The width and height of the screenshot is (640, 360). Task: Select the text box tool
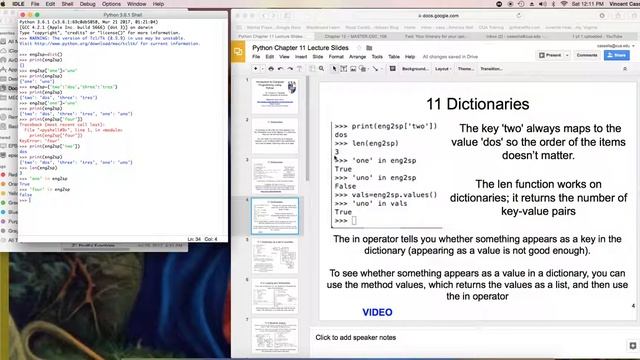coord(344,69)
